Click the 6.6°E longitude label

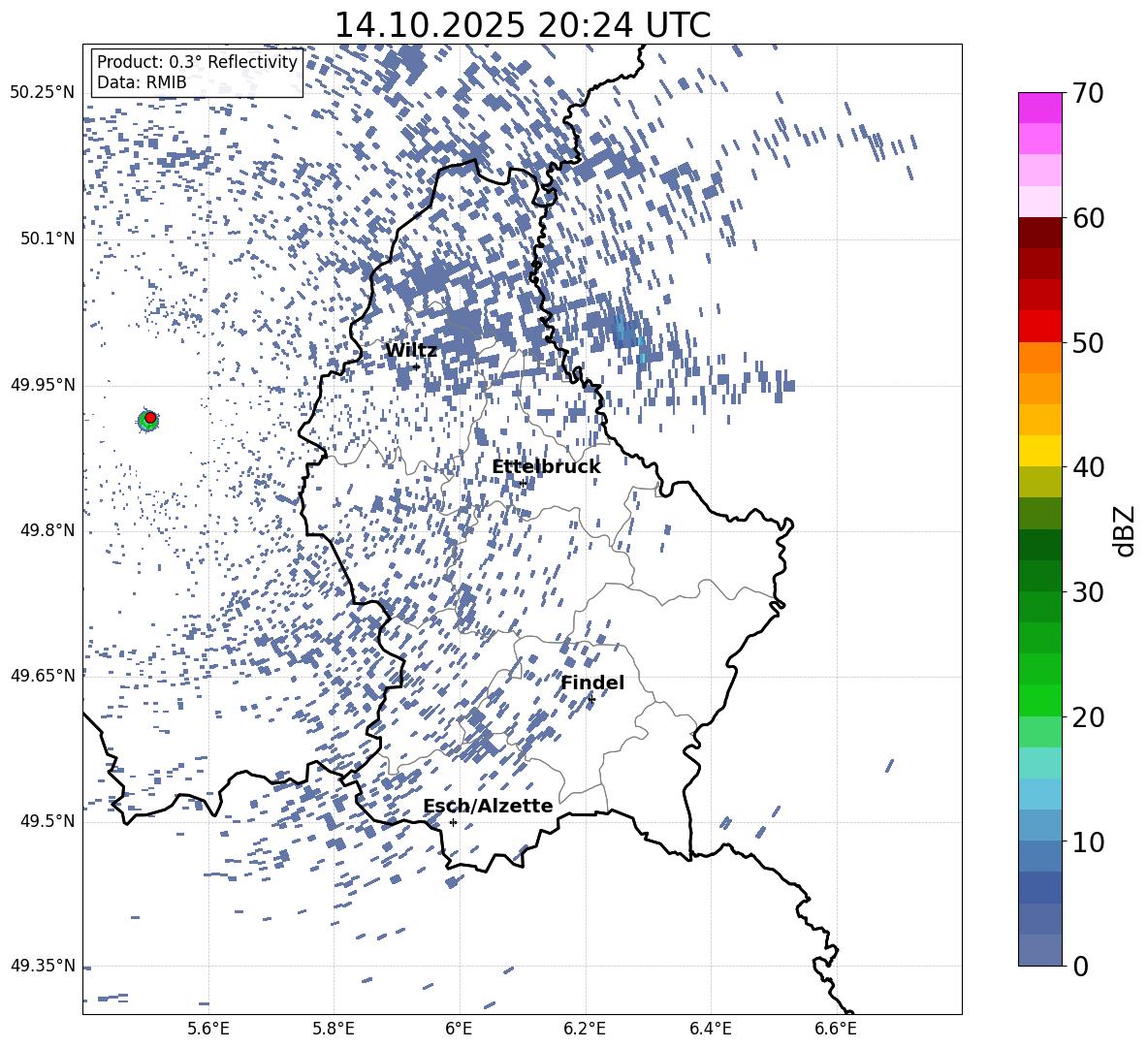tap(836, 1029)
